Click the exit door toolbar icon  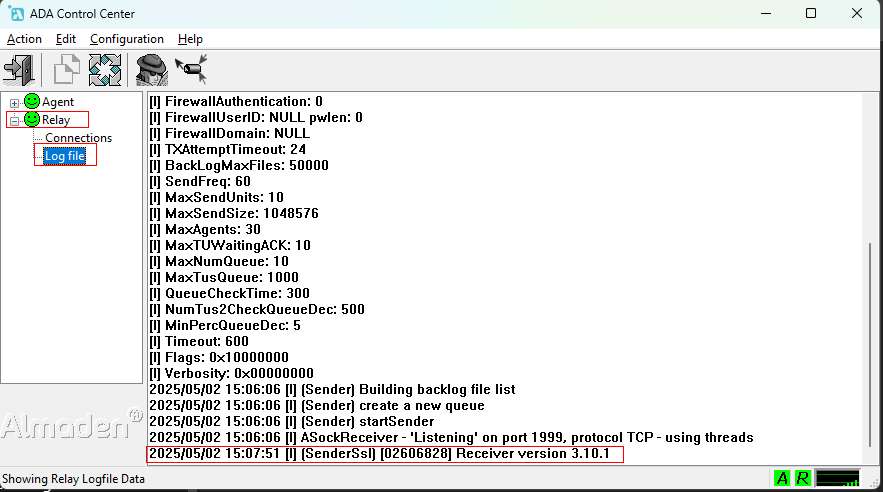coord(19,70)
